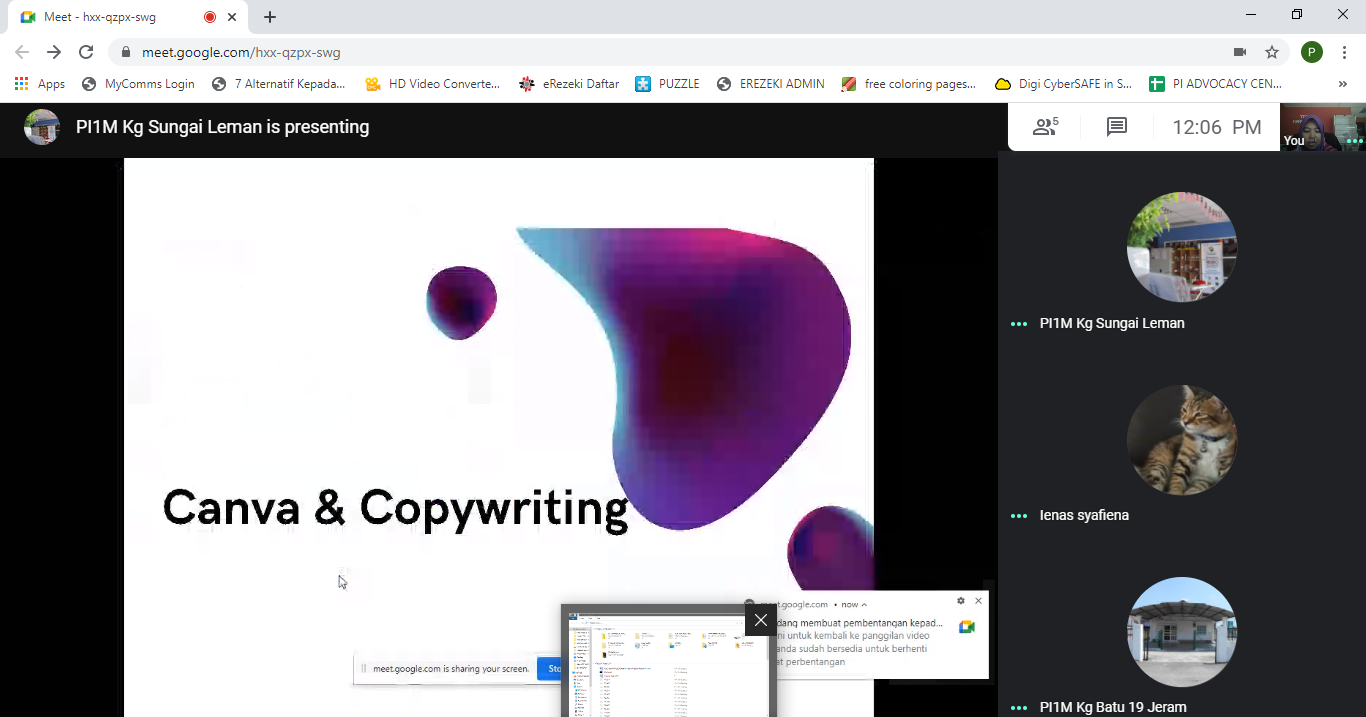Open Chrome profile avatar P
The height and width of the screenshot is (717, 1366).
[1311, 52]
